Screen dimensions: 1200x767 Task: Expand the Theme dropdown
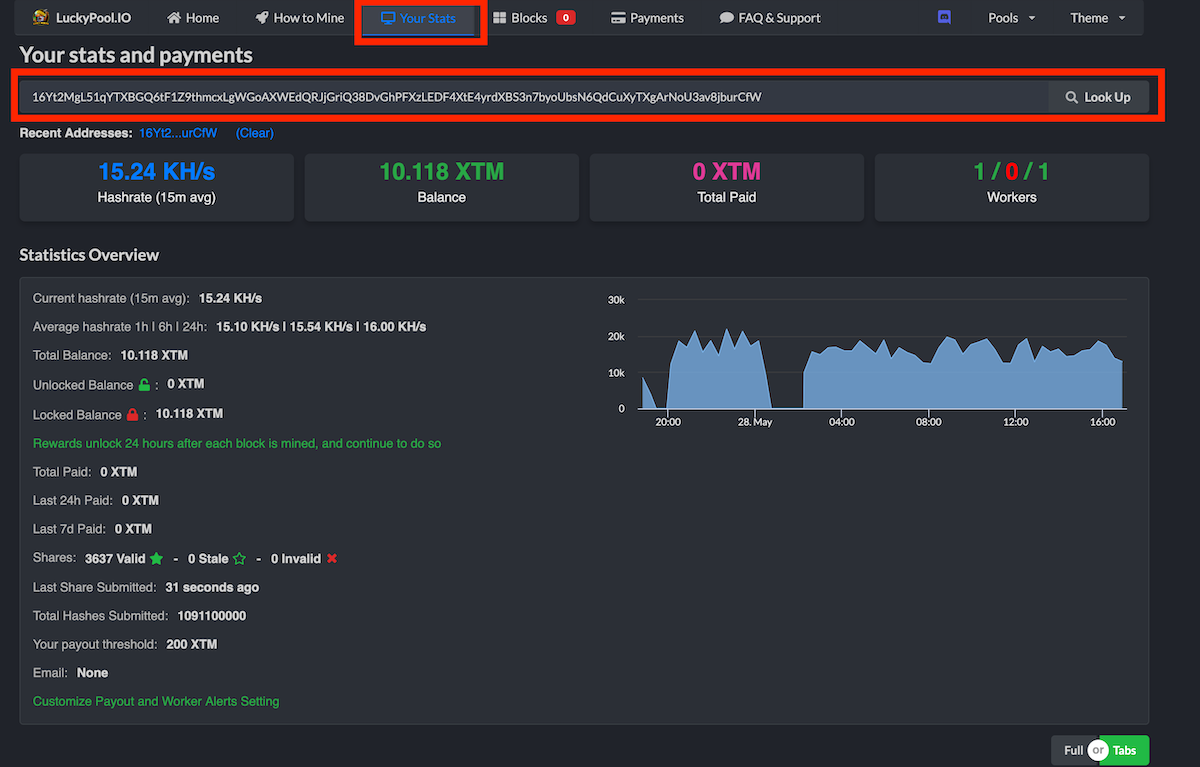pyautogui.click(x=1098, y=18)
